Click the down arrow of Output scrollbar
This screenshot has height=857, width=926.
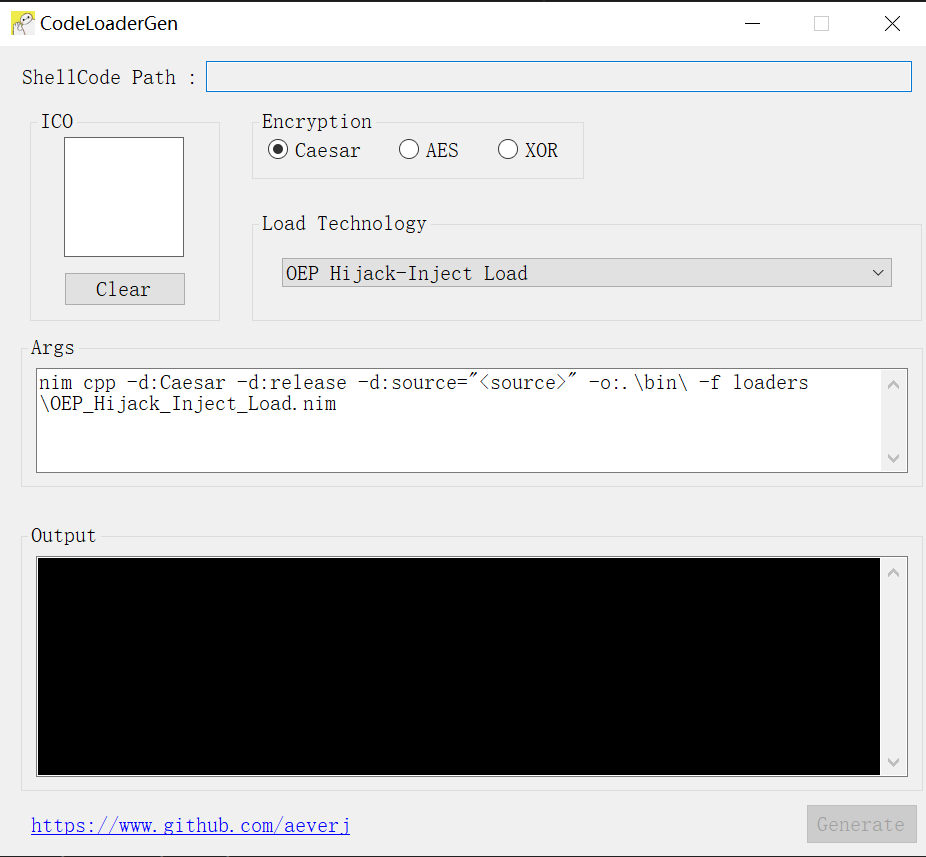click(x=893, y=763)
